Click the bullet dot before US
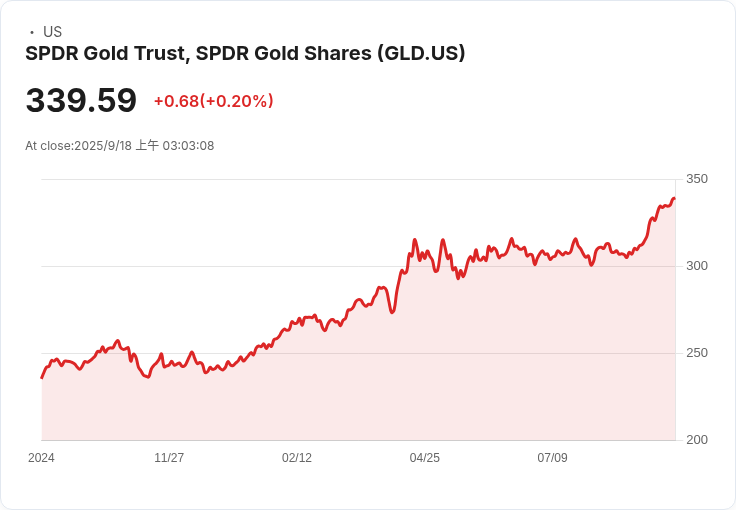 pos(32,32)
